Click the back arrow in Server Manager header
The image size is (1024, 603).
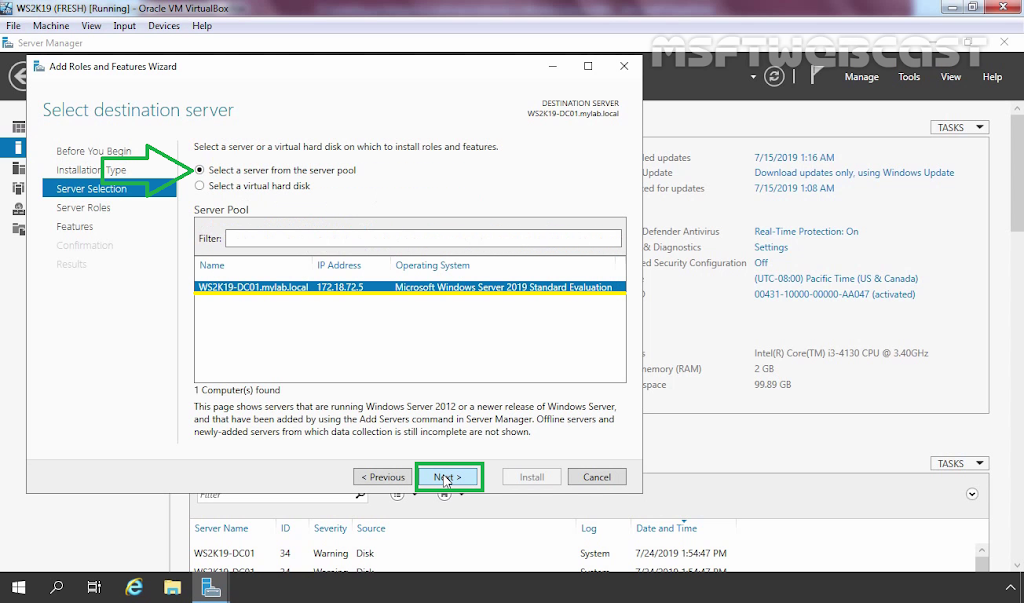(x=18, y=76)
